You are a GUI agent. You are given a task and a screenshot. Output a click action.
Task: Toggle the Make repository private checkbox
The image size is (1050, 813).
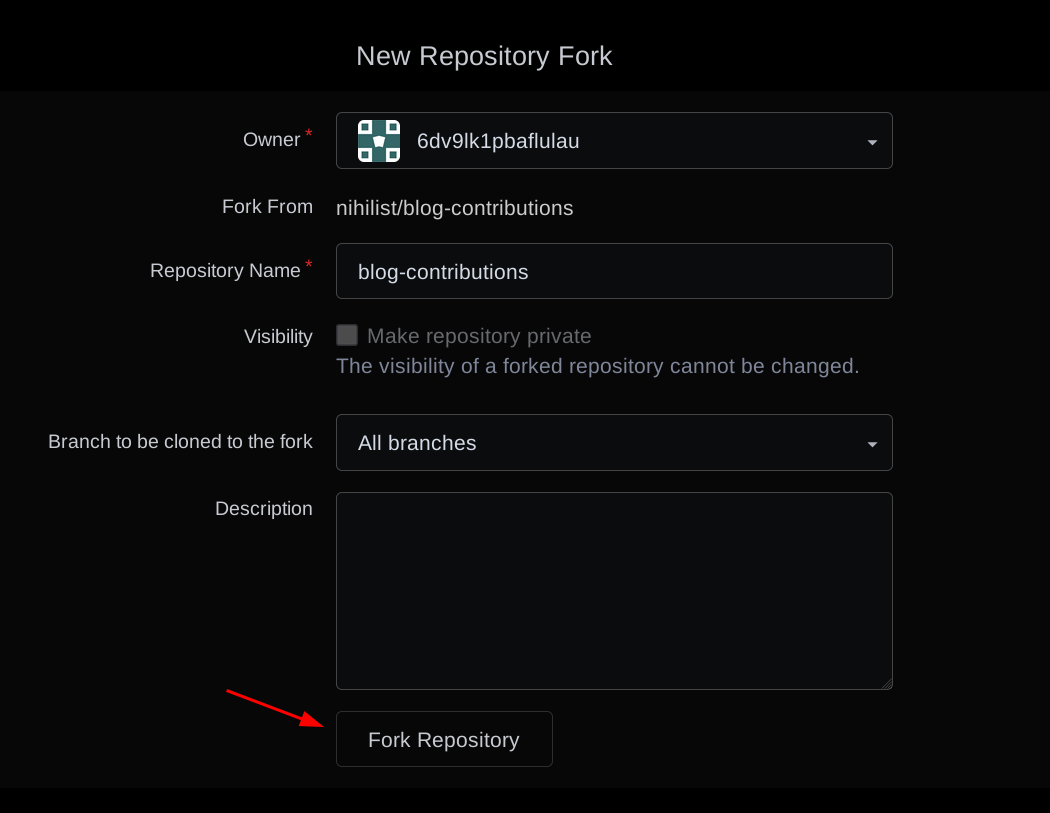point(347,335)
